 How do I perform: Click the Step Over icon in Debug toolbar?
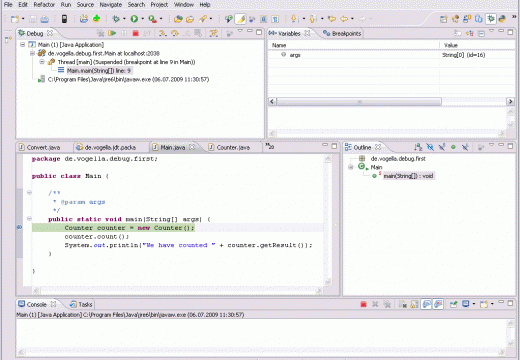[175, 33]
